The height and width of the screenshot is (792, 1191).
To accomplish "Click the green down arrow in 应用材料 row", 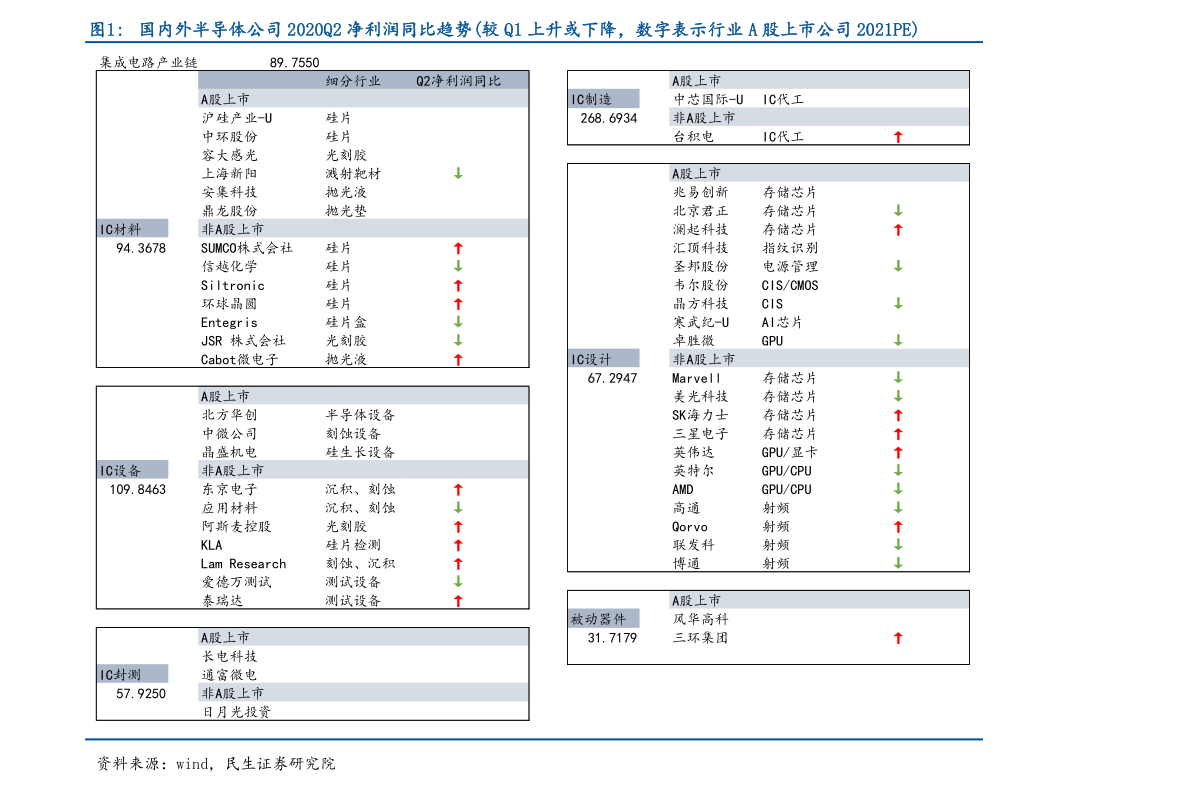I will pos(458,507).
